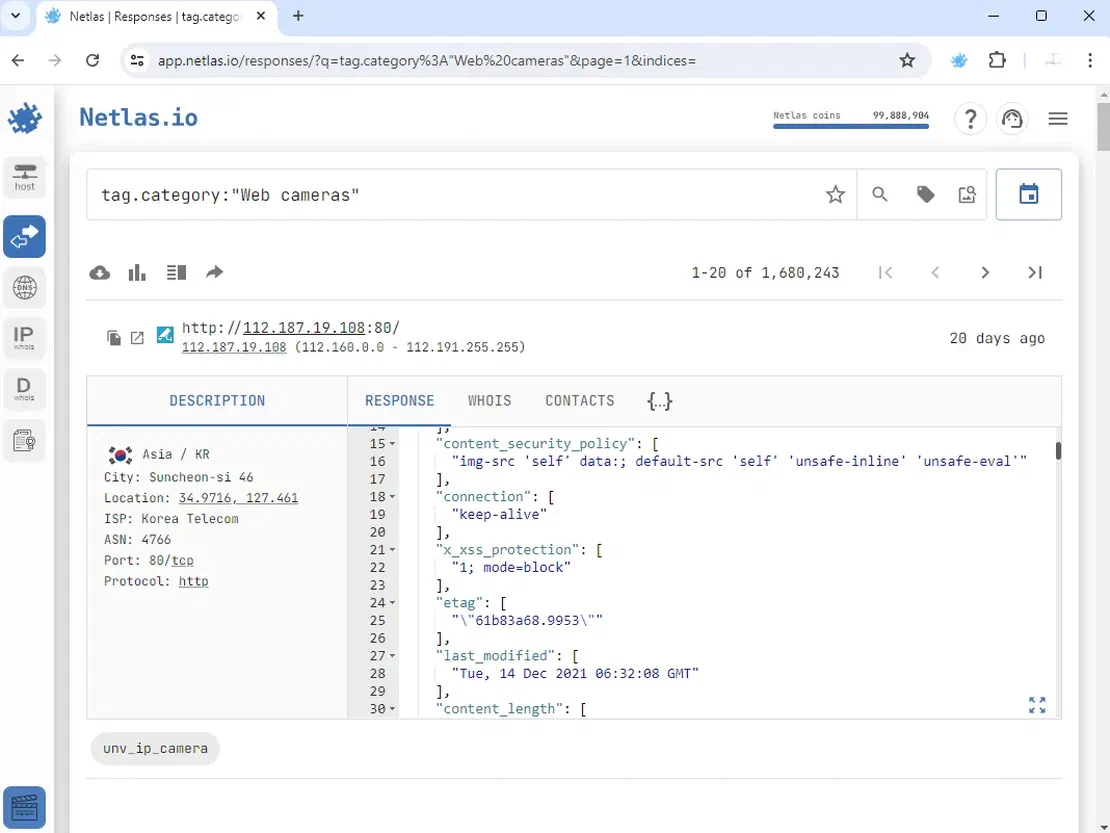The width and height of the screenshot is (1110, 833).
Task: Open the 112.187.19.108 host link
Action: (x=234, y=347)
